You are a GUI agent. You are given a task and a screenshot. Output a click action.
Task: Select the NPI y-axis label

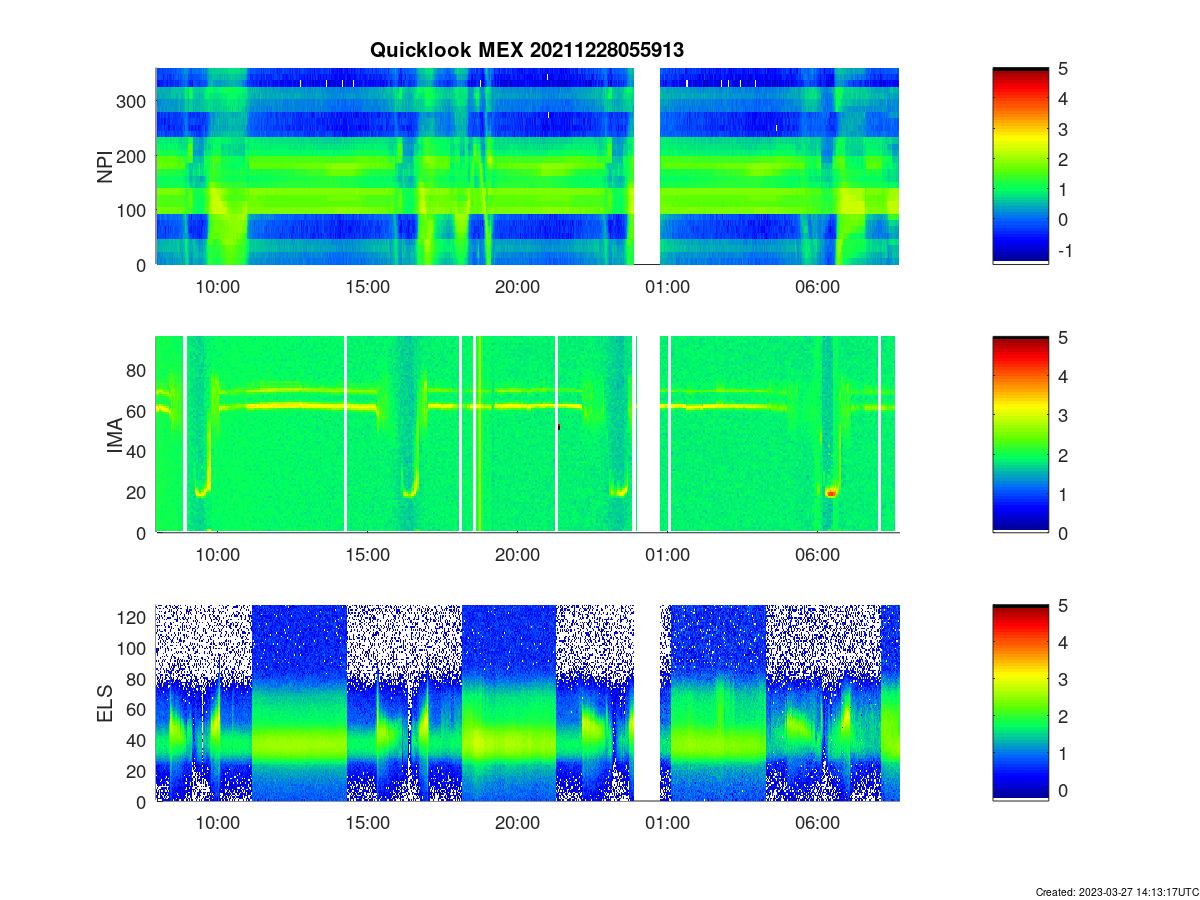[105, 166]
